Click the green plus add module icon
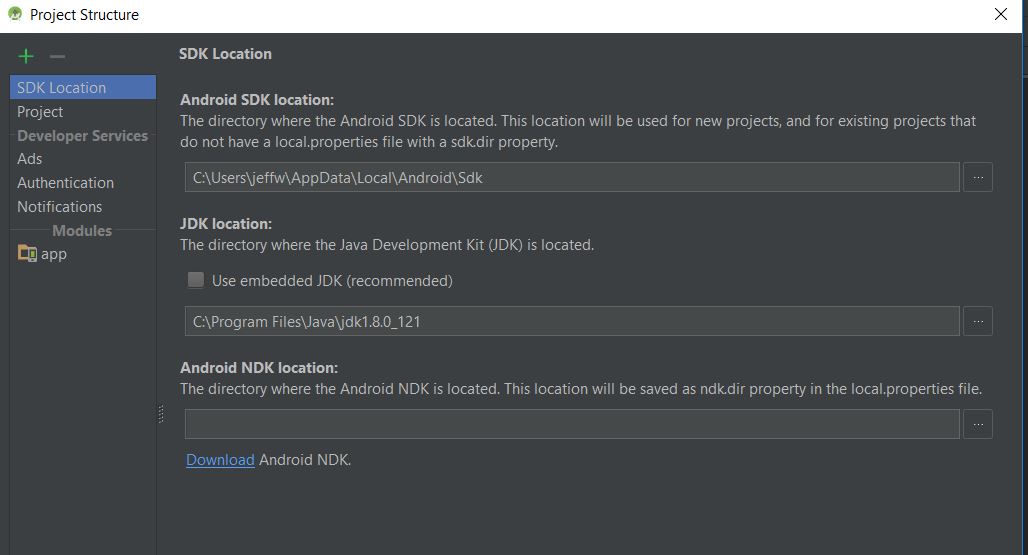The image size is (1028, 555). [x=26, y=56]
